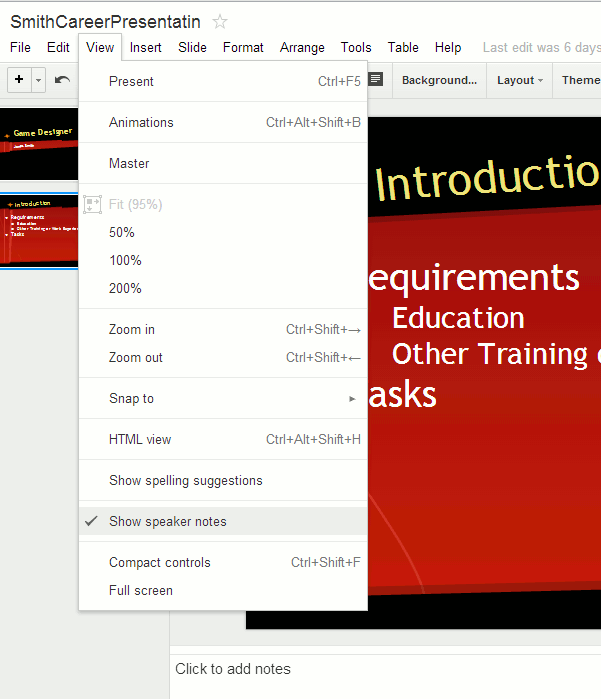Viewport: 601px width, 699px height.
Task: Click Zoom out menu entry
Action: pos(223,358)
